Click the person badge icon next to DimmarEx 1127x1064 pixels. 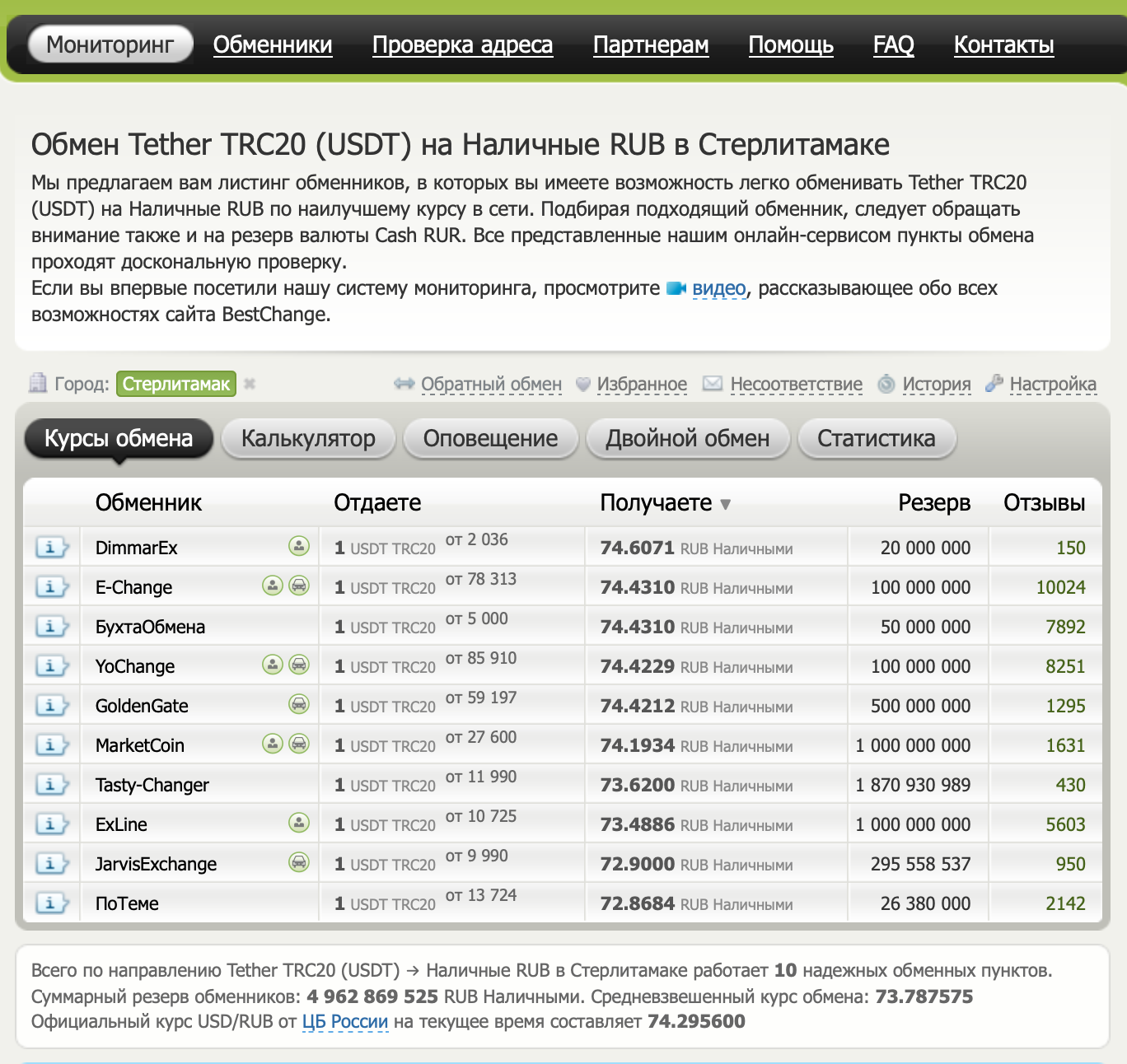pos(299,545)
